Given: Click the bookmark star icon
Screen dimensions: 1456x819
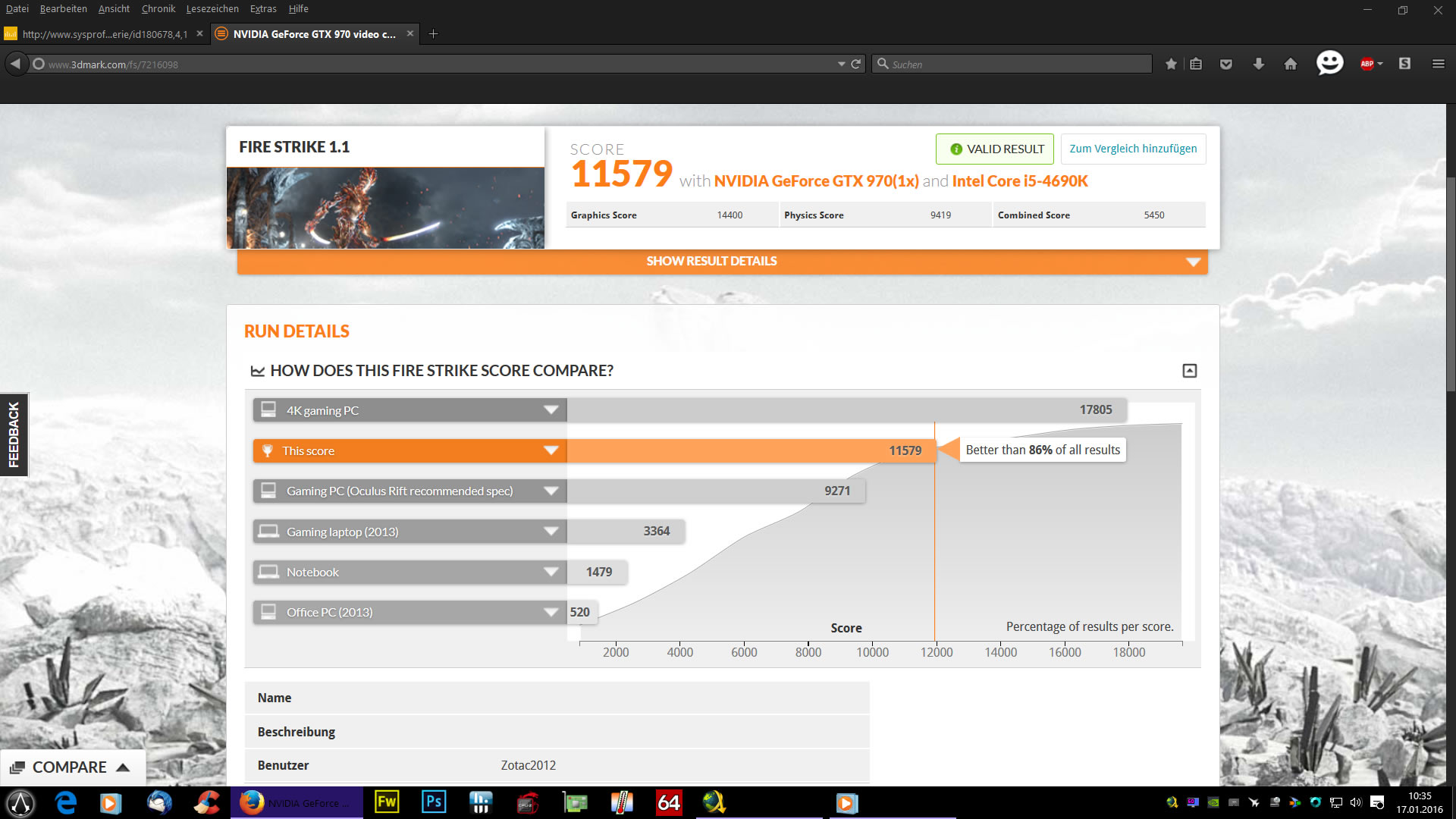Looking at the screenshot, I should pos(1171,64).
